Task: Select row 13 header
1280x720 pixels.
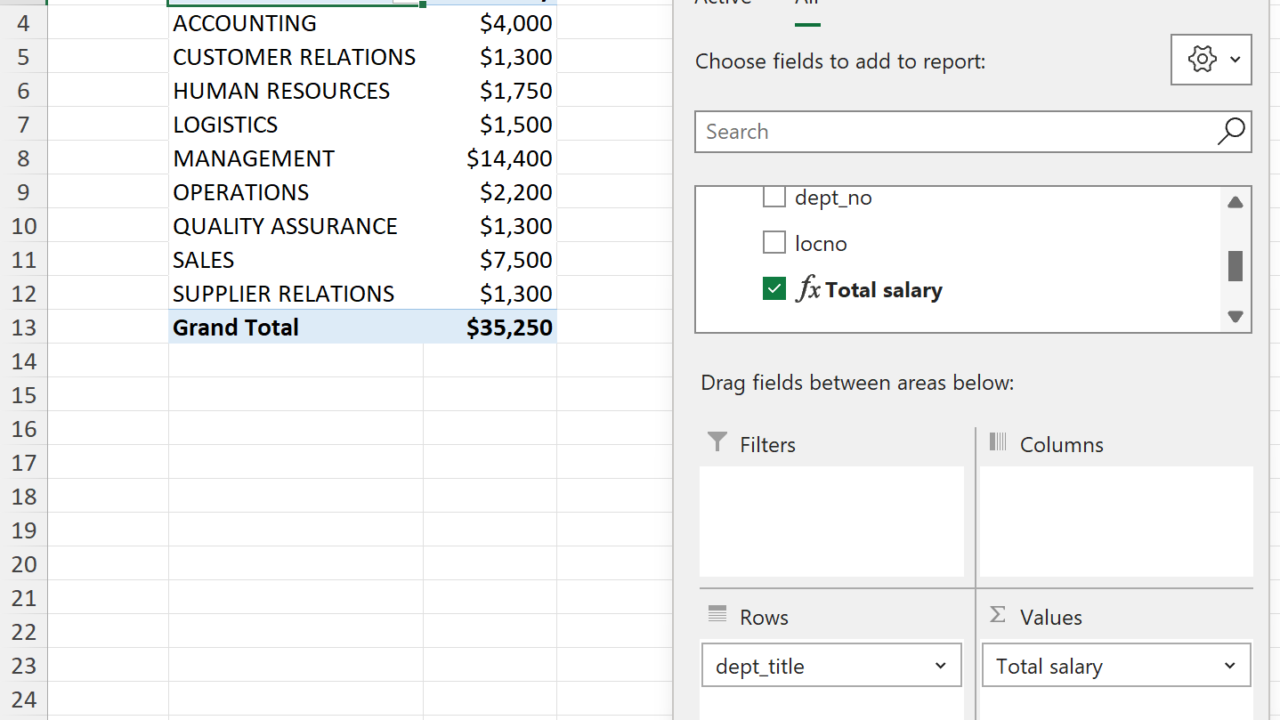Action: (23, 327)
